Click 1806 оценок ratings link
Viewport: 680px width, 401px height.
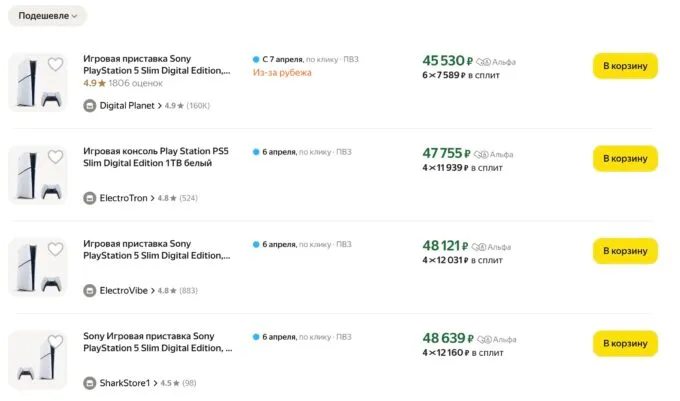[135, 84]
